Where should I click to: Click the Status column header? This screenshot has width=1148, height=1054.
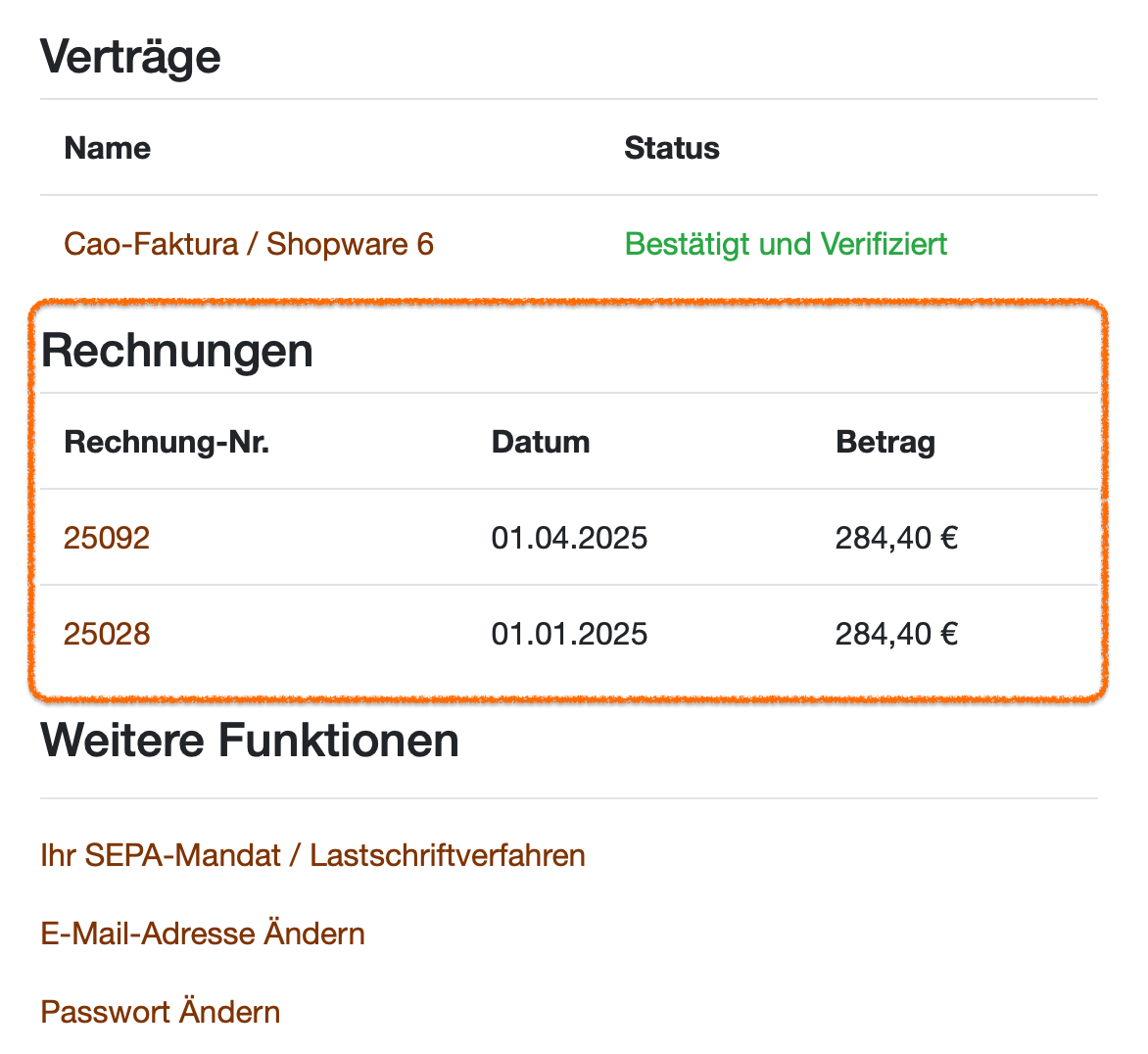coord(672,149)
